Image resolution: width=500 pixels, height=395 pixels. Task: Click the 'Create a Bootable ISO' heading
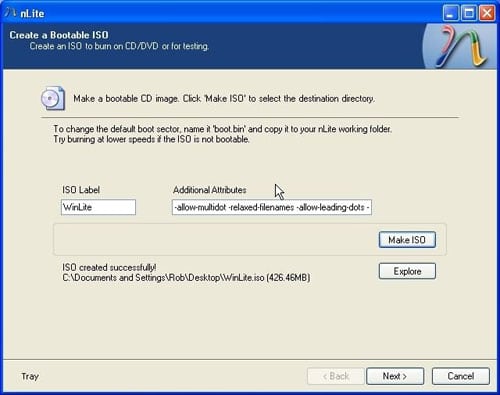tap(59, 35)
